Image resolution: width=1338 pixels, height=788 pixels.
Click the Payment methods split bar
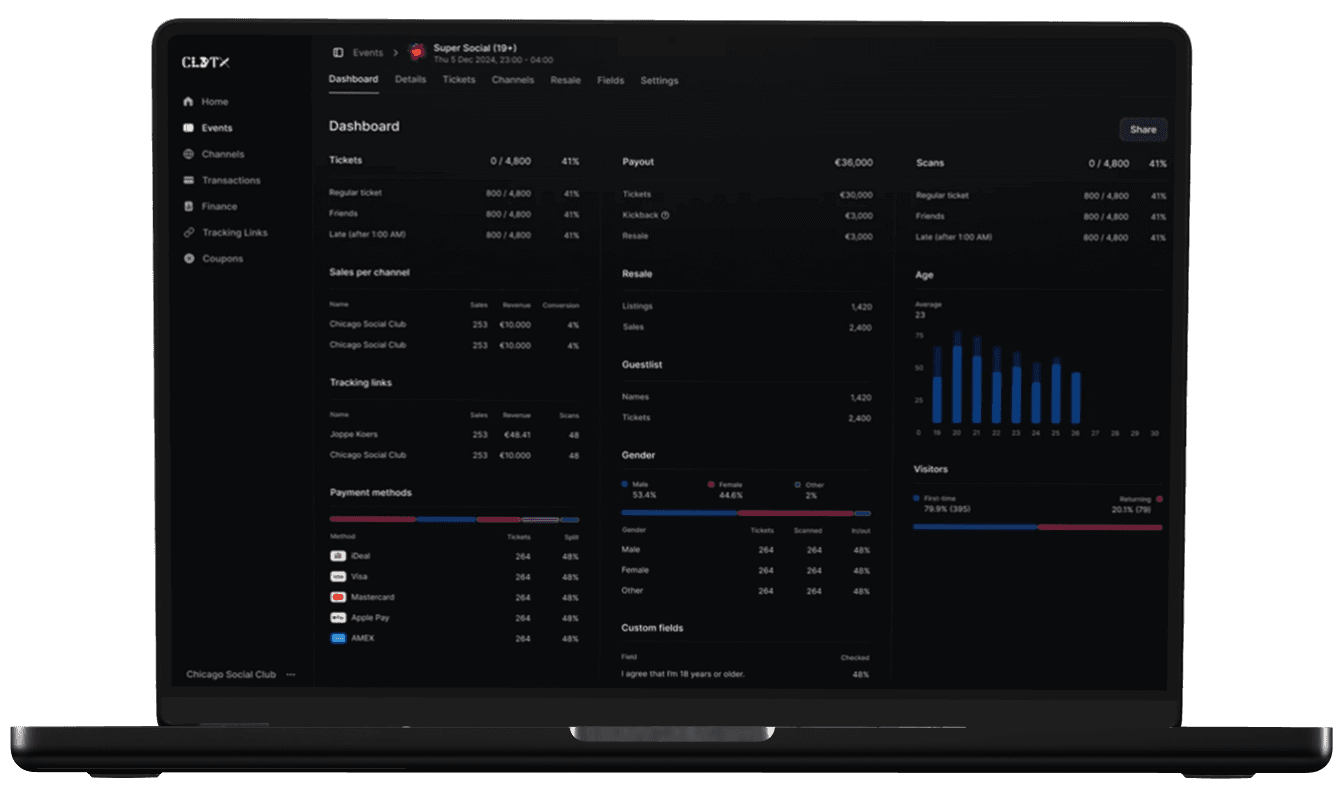pyautogui.click(x=453, y=518)
